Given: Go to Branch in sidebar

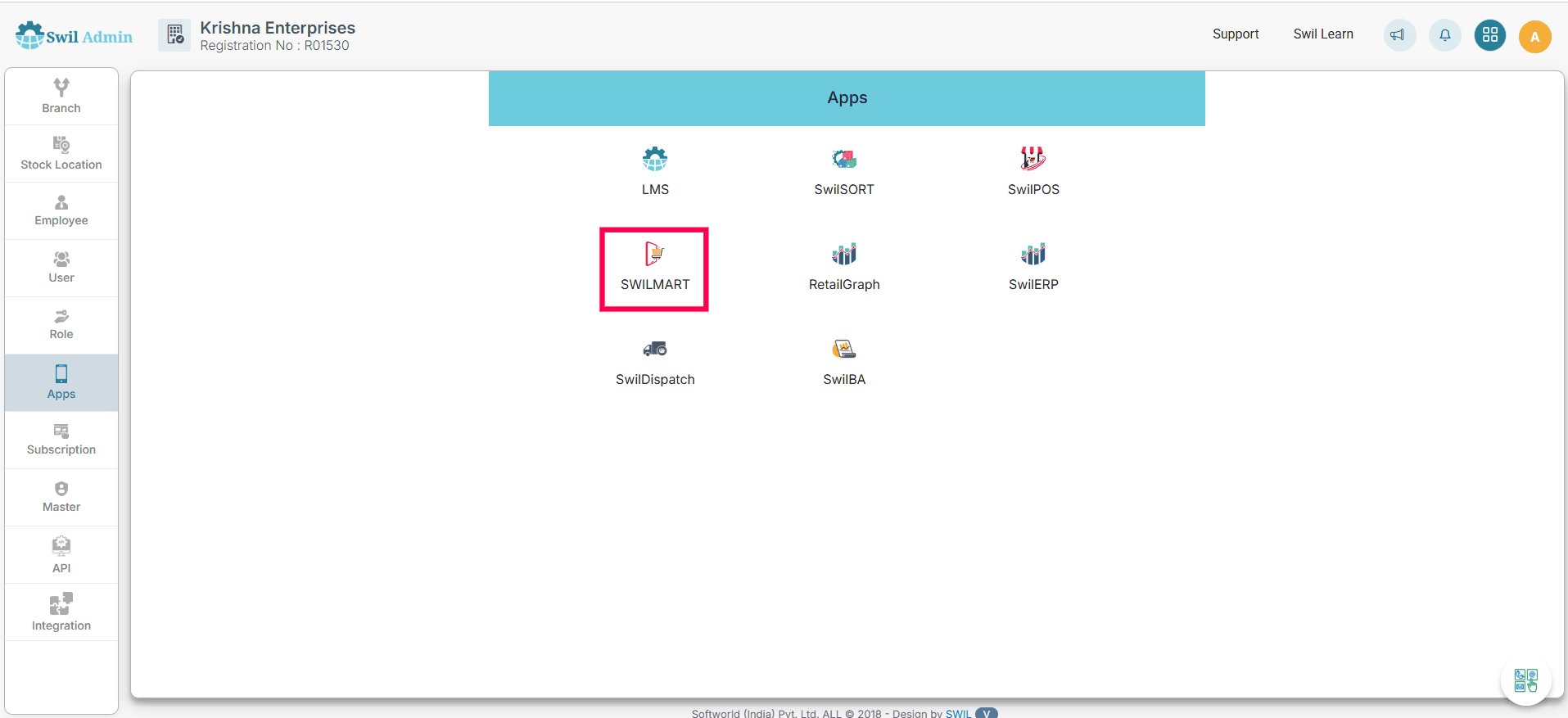Looking at the screenshot, I should click(61, 97).
